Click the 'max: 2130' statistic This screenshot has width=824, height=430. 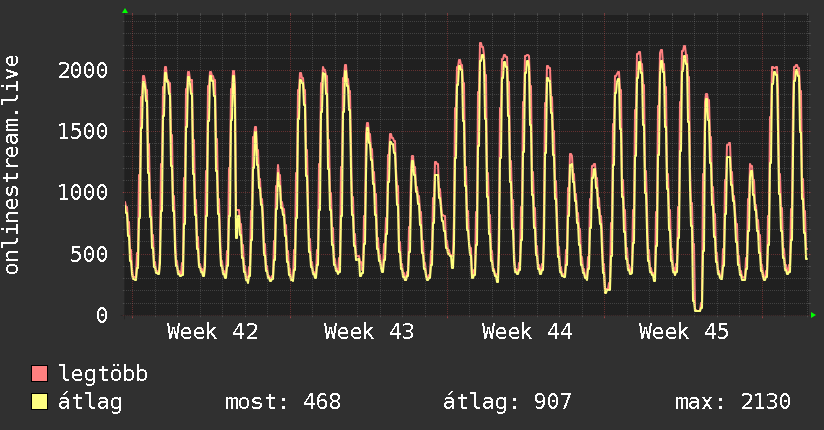click(x=733, y=402)
